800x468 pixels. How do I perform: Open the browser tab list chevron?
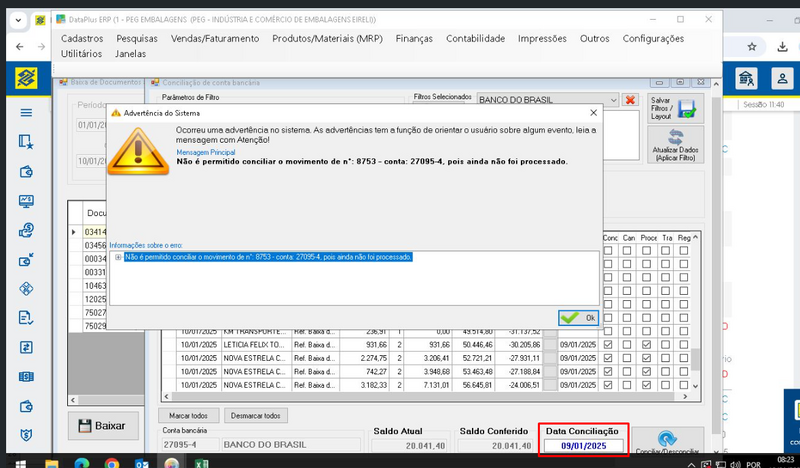[x=18, y=20]
